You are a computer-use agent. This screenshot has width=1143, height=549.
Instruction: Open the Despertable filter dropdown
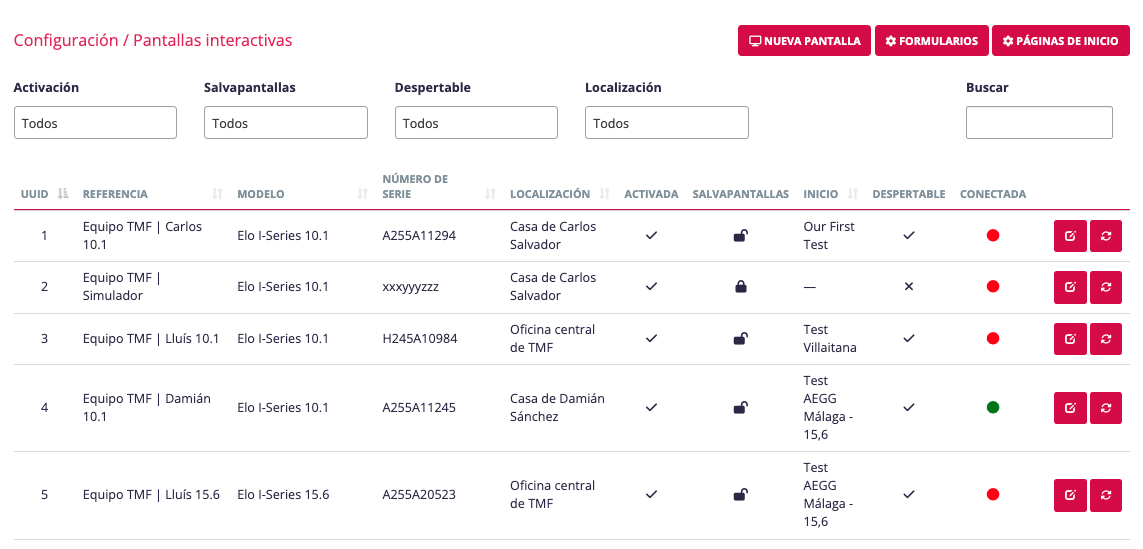476,122
